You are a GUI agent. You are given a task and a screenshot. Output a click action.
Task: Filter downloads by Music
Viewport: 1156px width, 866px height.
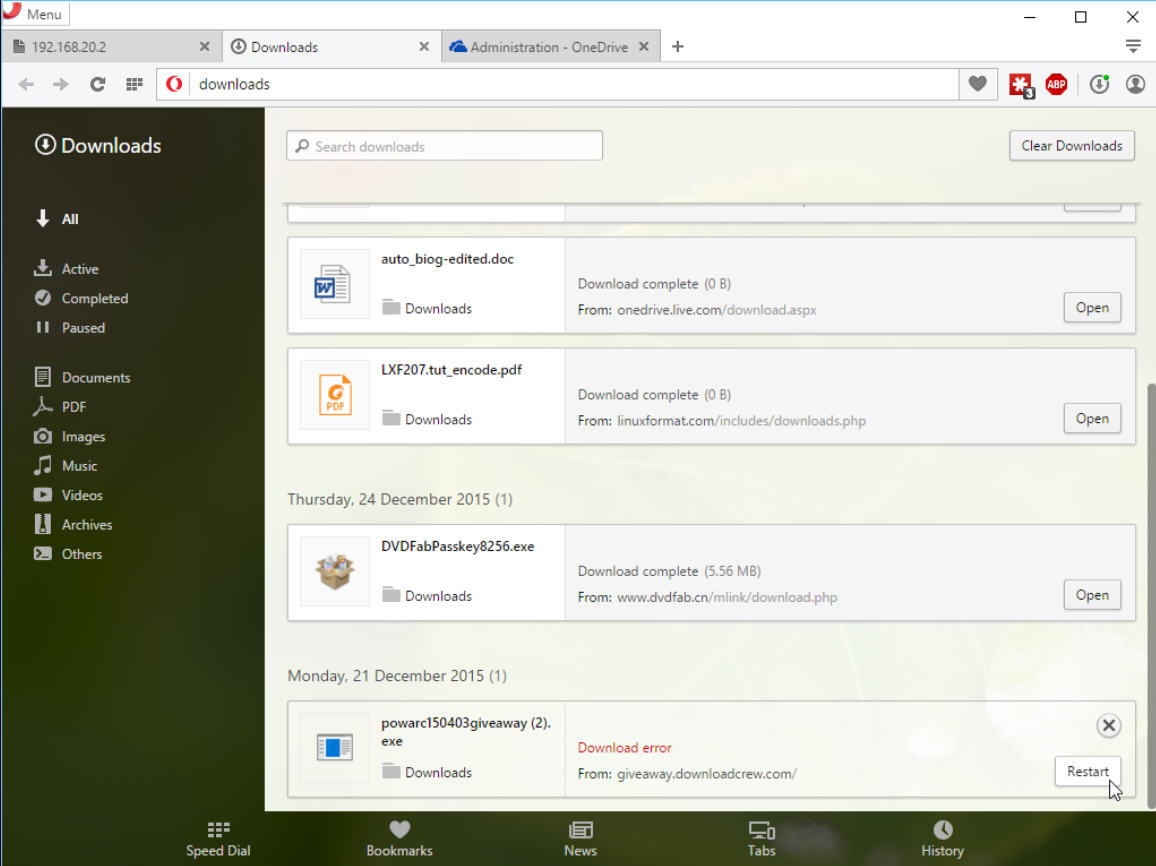click(65, 466)
